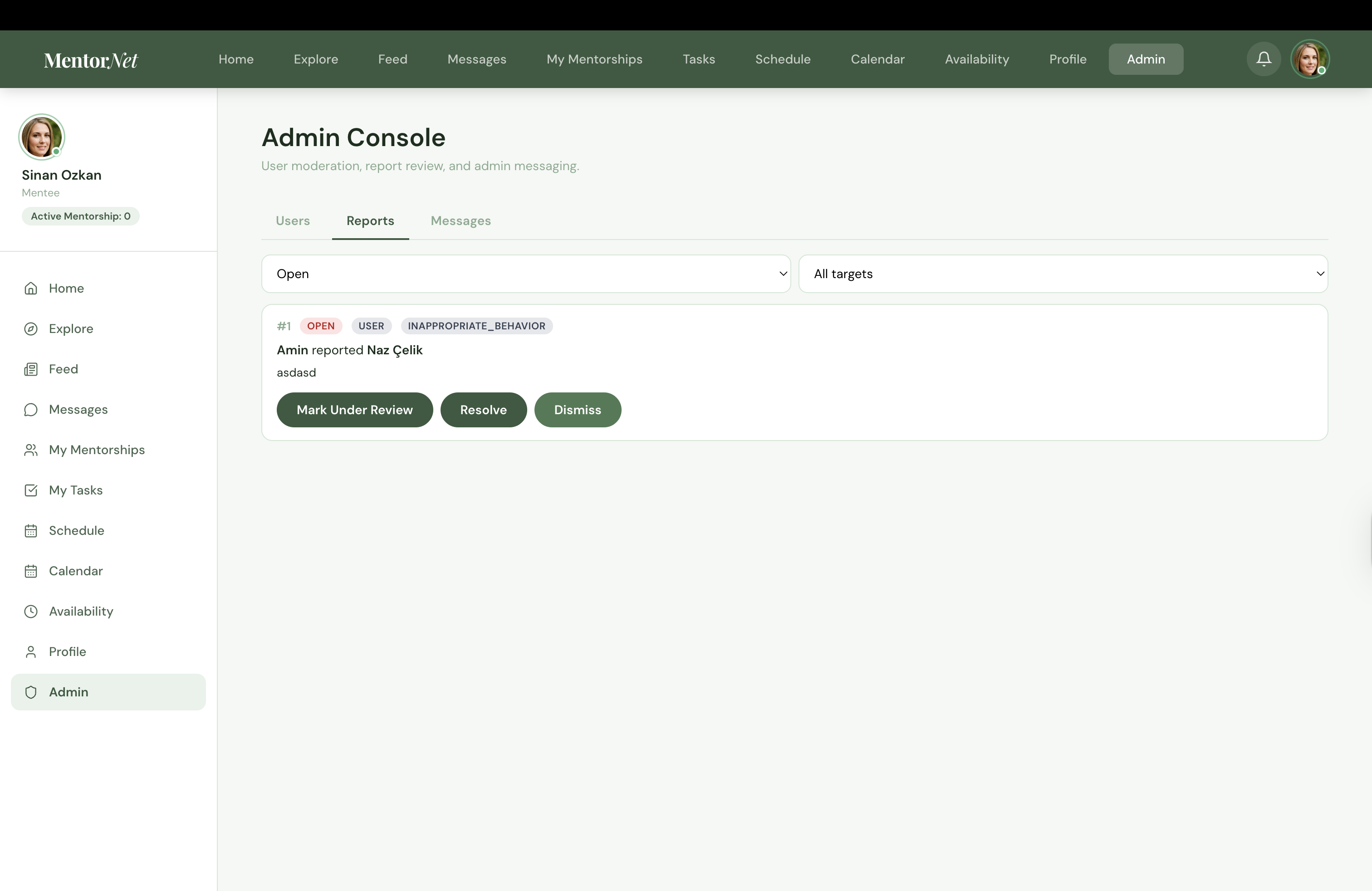Click the Schedule calendar icon in sidebar
Image resolution: width=1372 pixels, height=891 pixels.
point(30,530)
